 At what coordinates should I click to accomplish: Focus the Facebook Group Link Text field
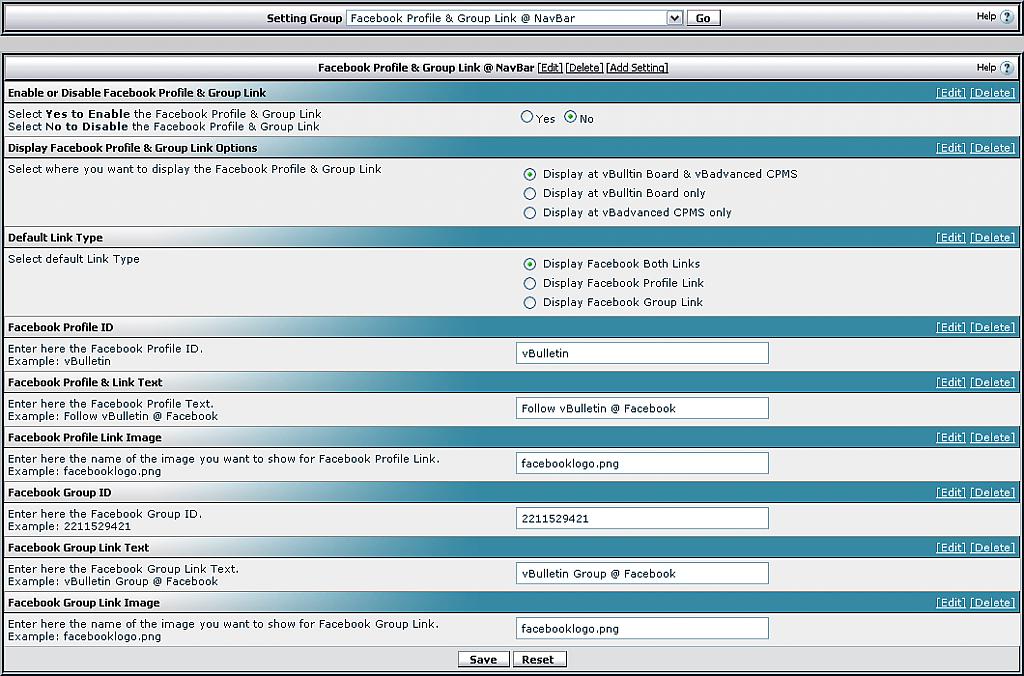(642, 573)
